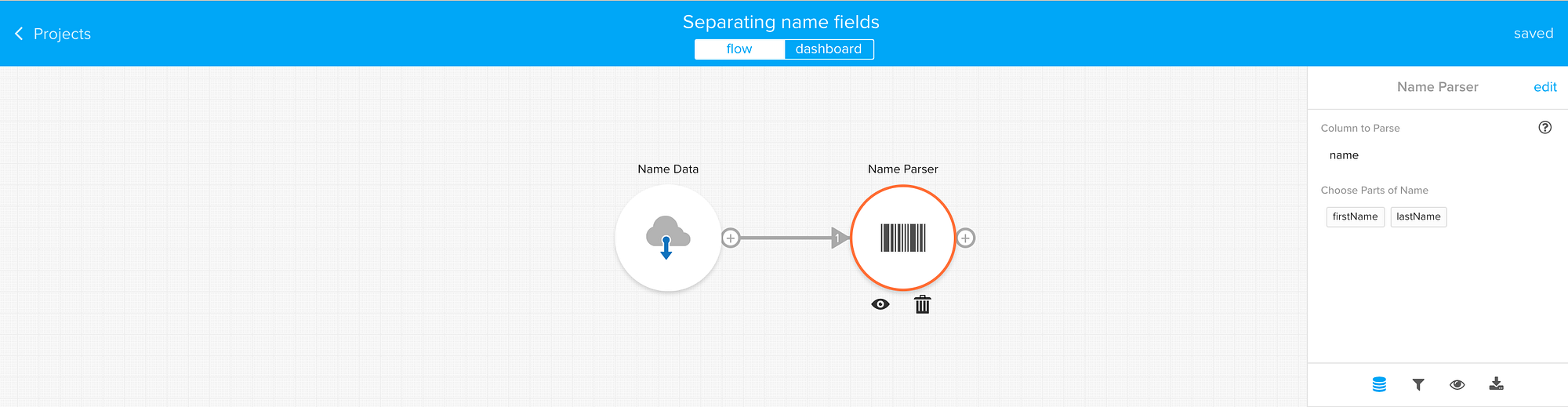Screen dimensions: 1568x407
Task: Click plus connector after Name Data node
Action: point(731,238)
